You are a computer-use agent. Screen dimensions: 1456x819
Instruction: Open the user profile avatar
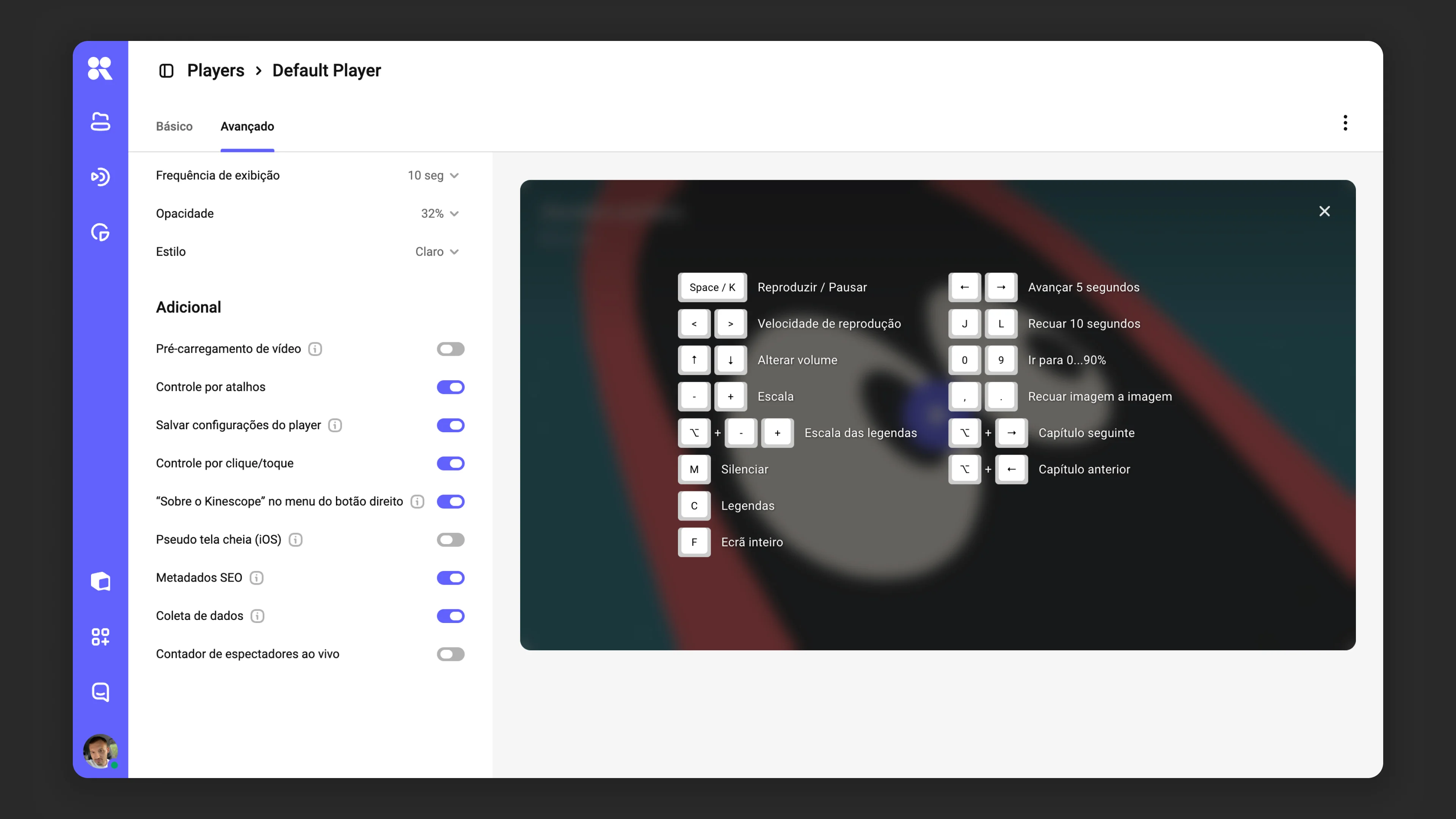100,751
